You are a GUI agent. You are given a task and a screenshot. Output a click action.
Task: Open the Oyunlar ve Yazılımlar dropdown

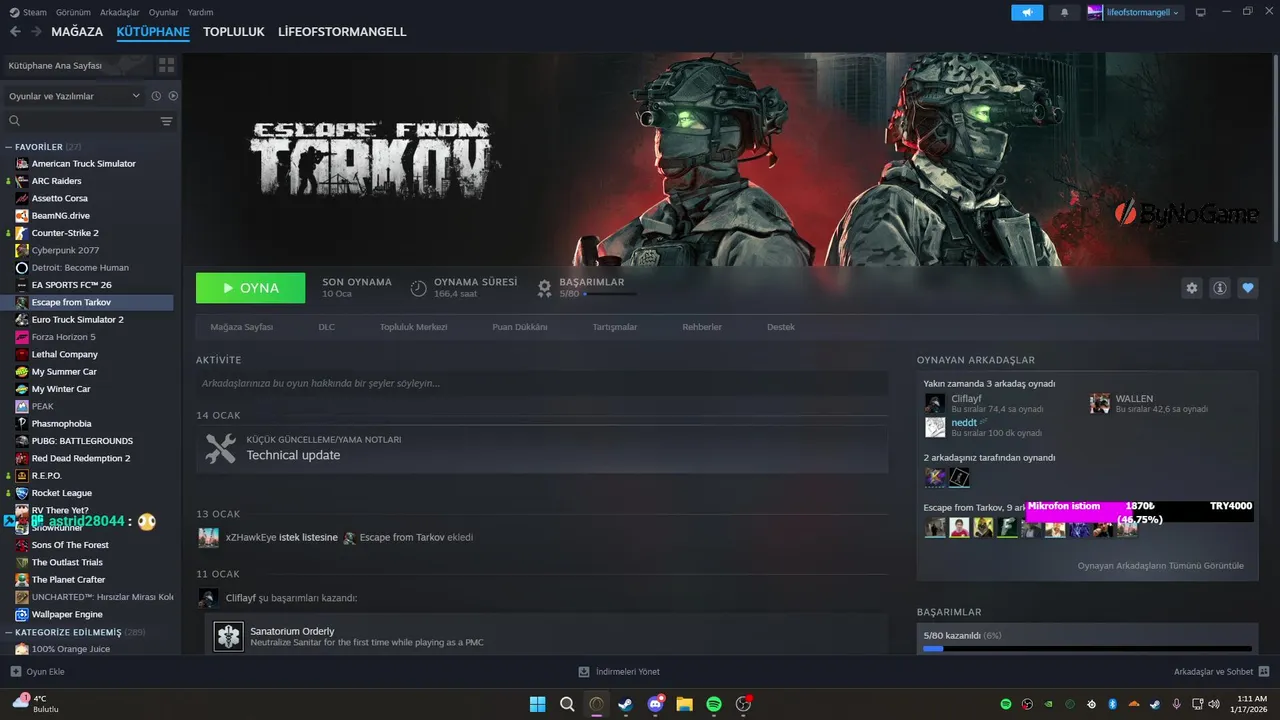[x=73, y=96]
